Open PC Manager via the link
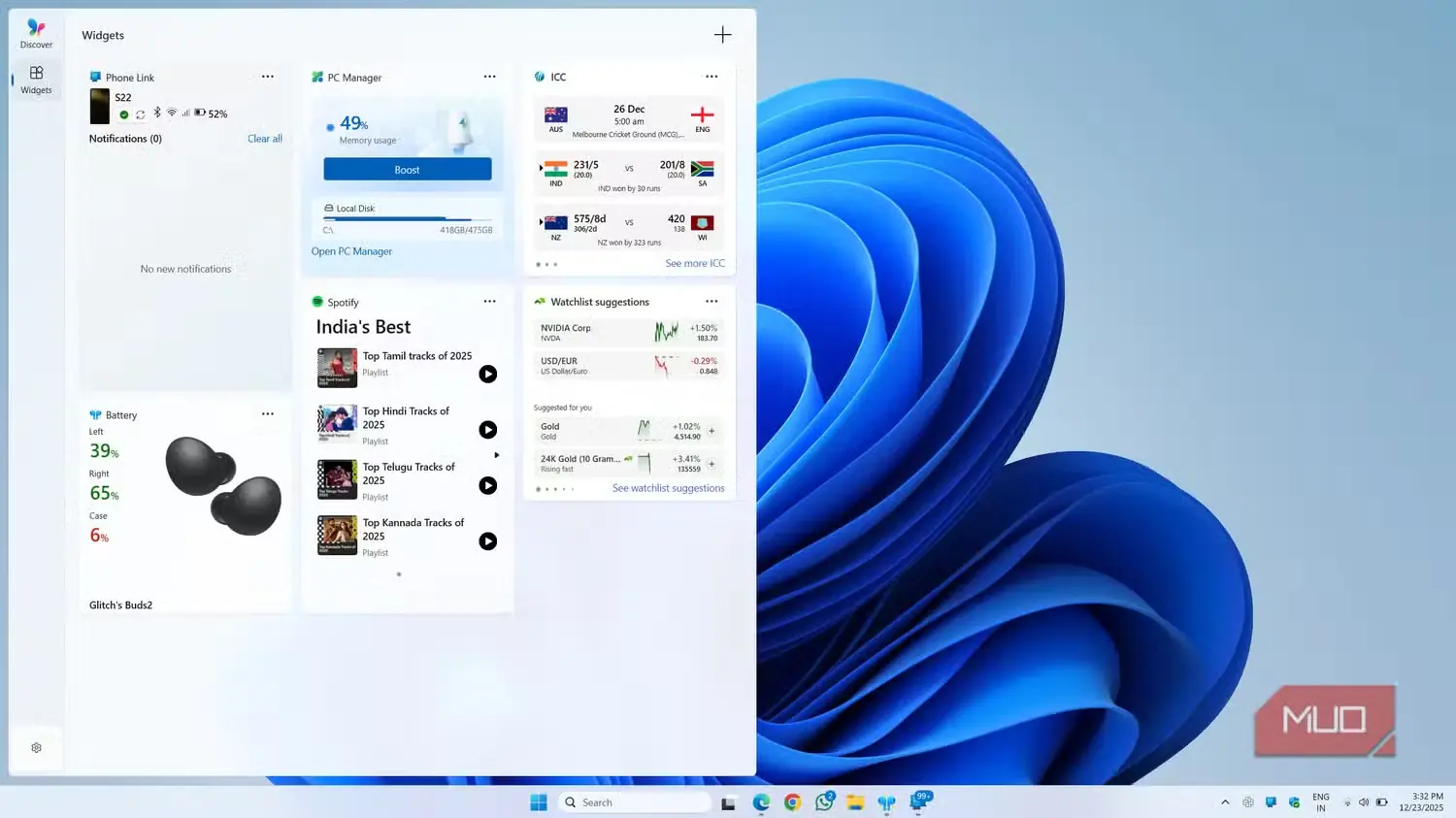Viewport: 1456px width, 818px height. (351, 251)
